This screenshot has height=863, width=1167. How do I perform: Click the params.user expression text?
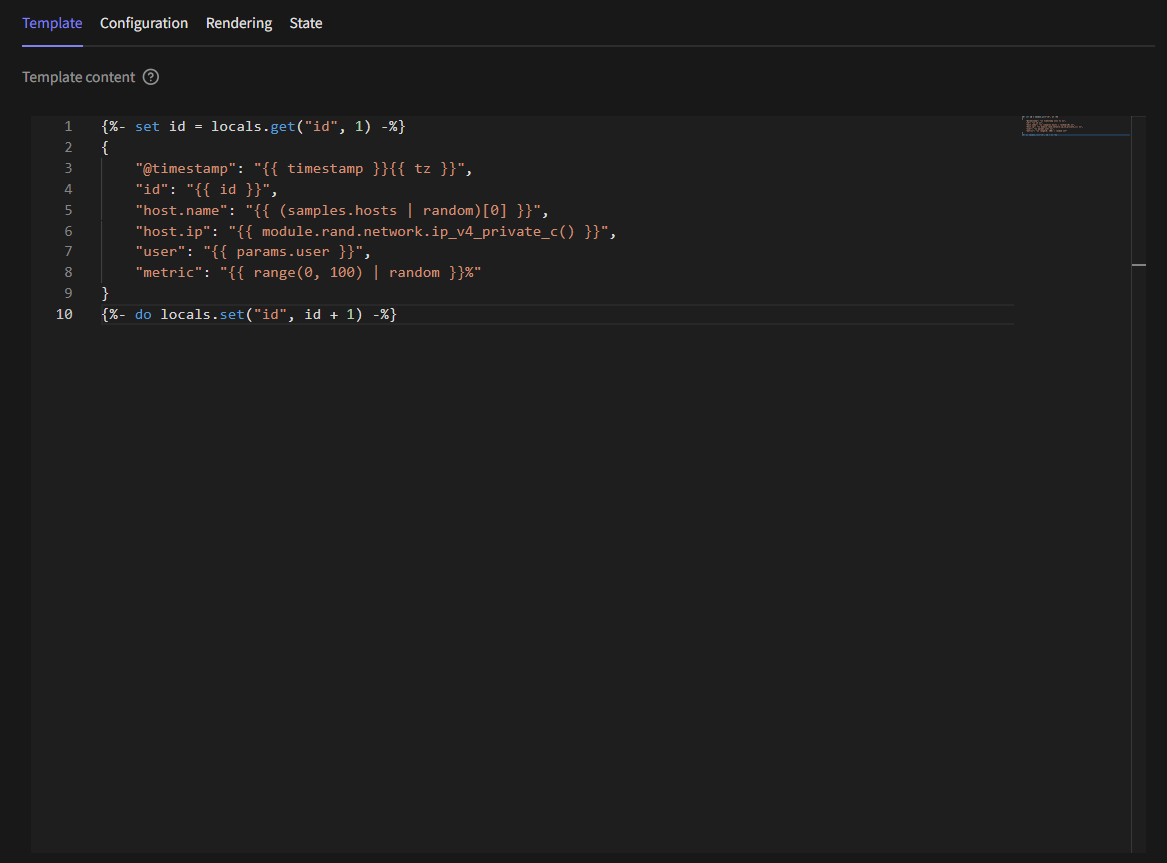(282, 251)
